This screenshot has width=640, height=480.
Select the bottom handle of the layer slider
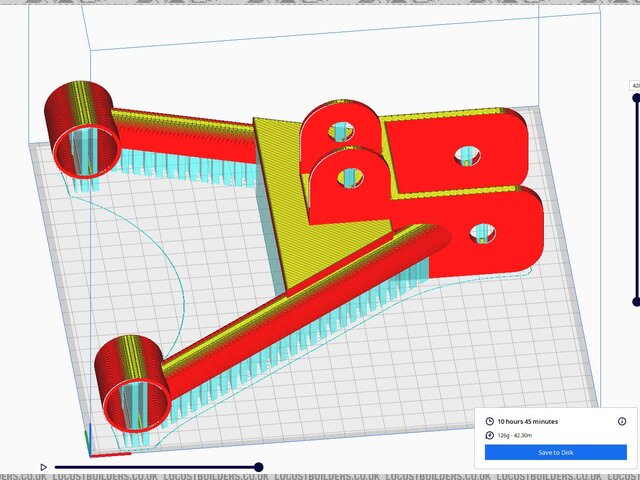(636, 301)
